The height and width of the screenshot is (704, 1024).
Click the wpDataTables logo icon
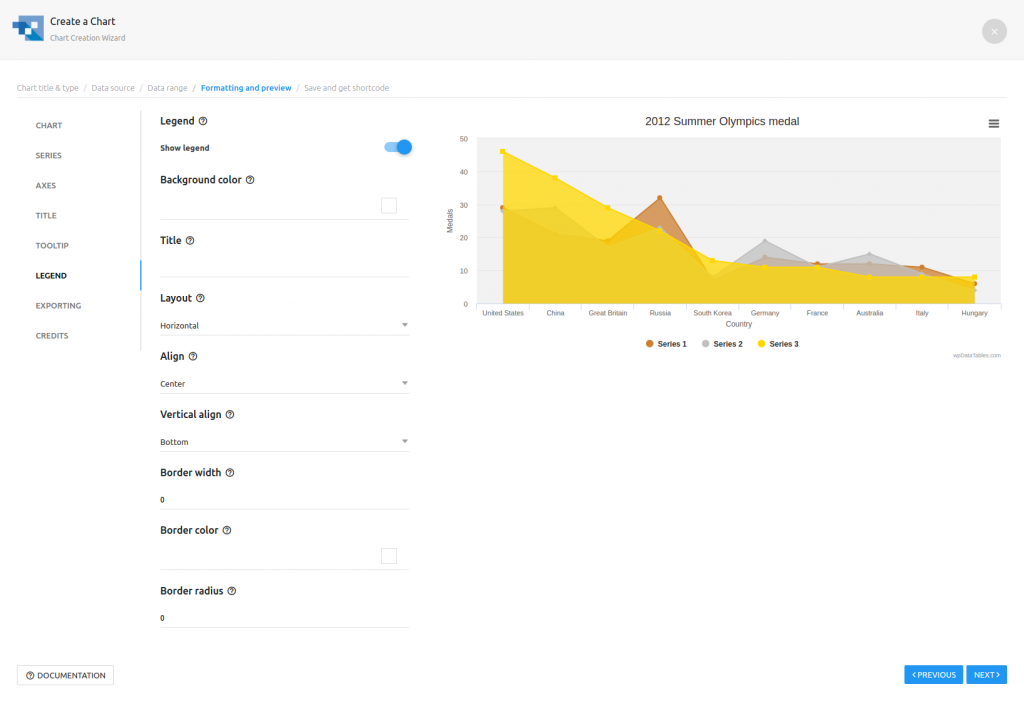click(x=28, y=29)
